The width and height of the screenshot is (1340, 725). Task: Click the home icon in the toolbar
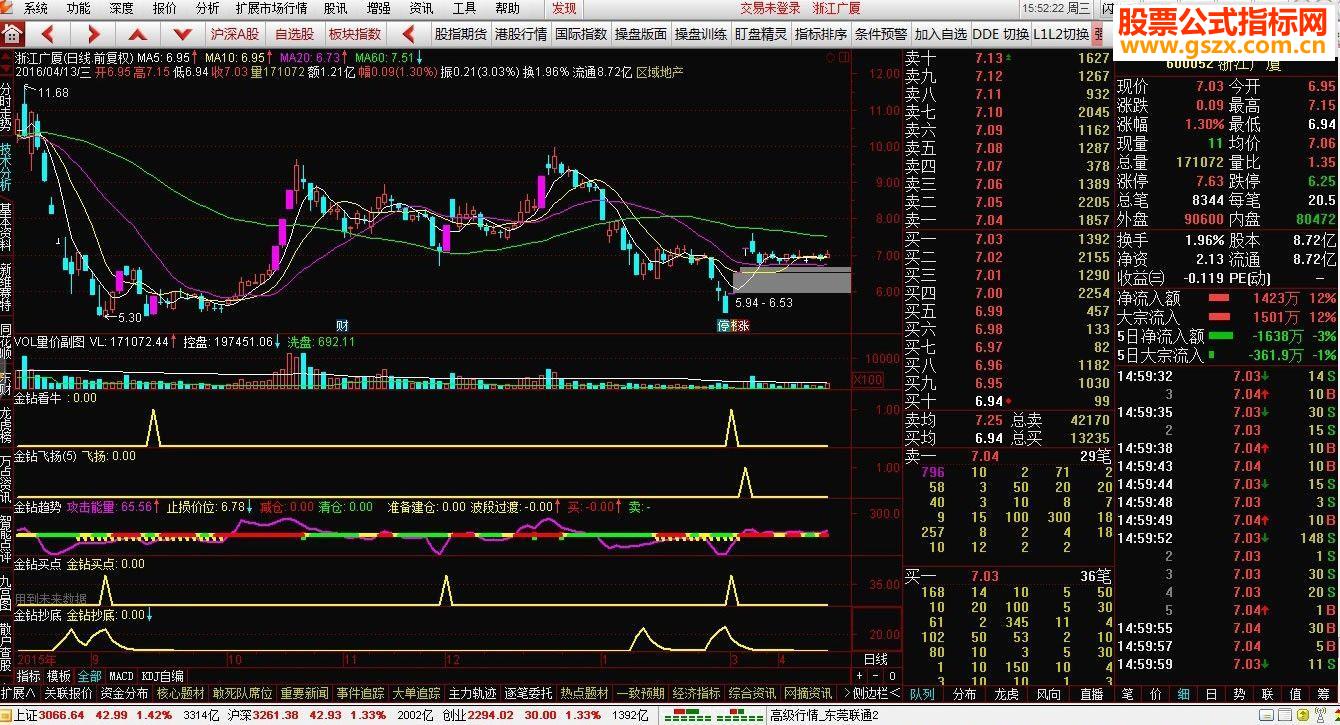point(11,34)
